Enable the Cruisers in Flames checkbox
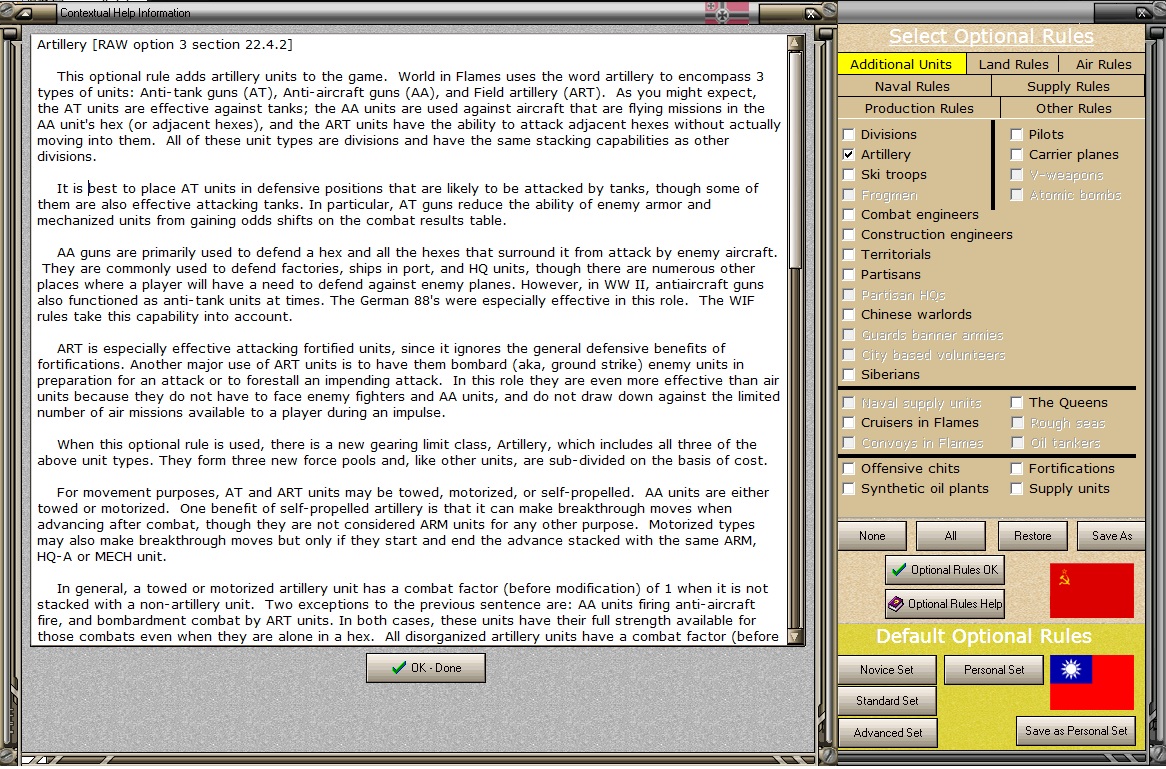 (x=848, y=423)
